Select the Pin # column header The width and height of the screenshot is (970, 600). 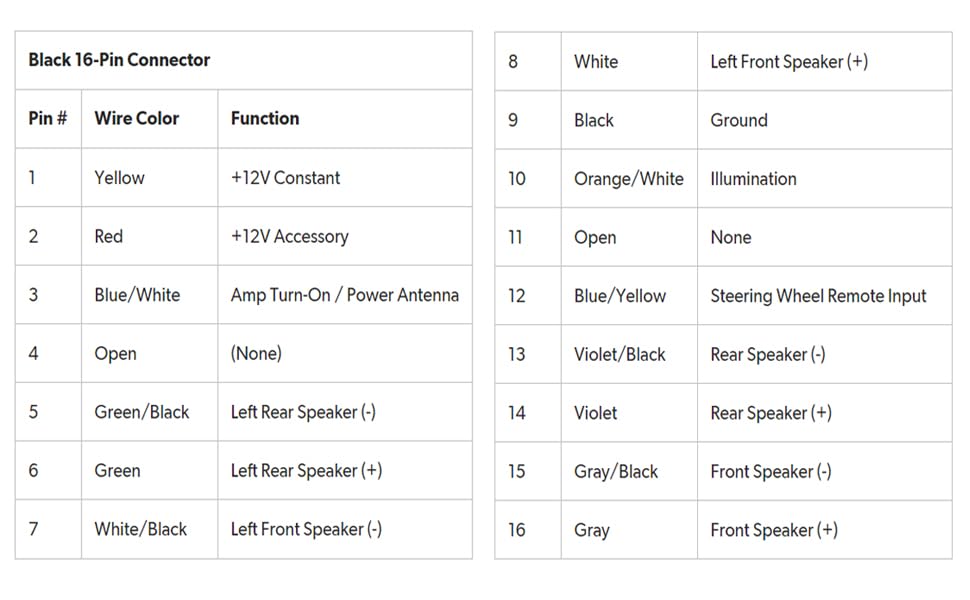click(x=48, y=118)
